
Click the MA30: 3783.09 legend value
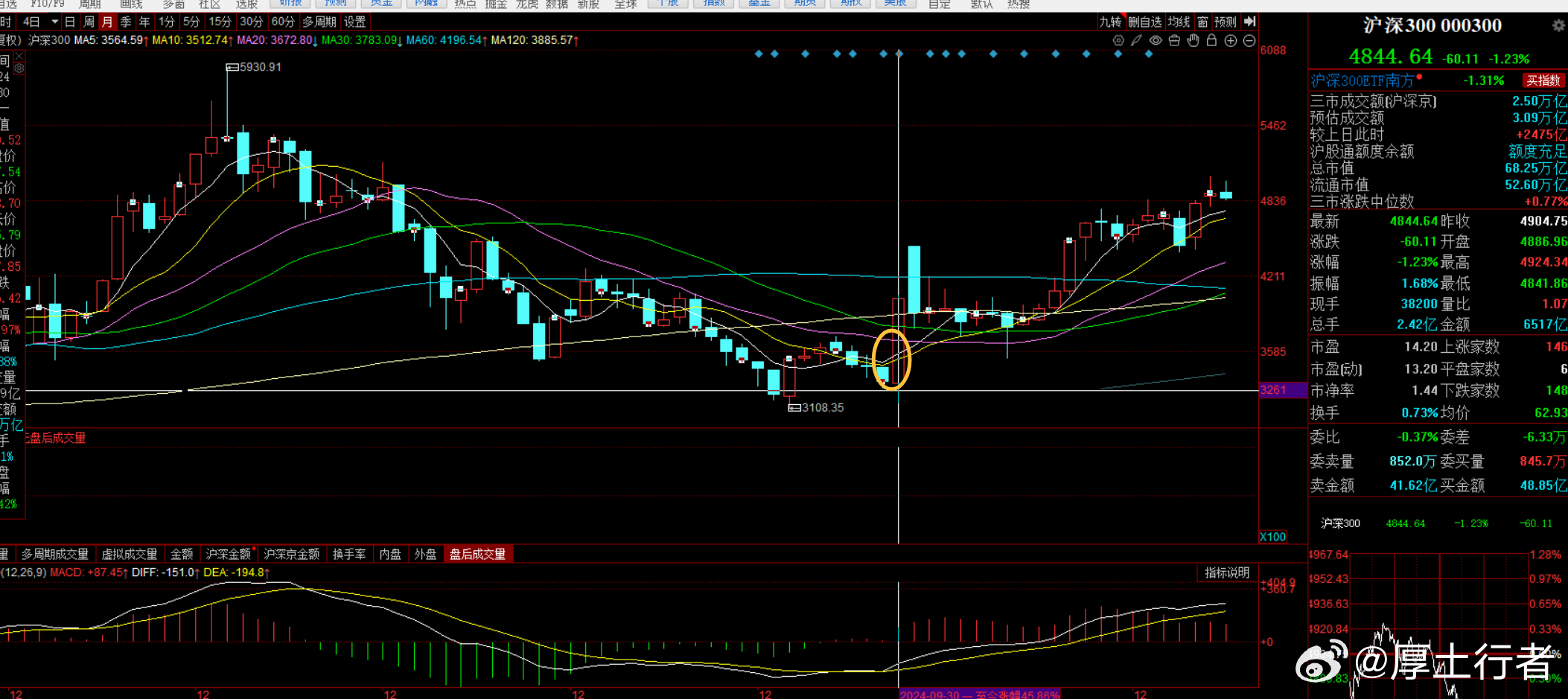363,40
